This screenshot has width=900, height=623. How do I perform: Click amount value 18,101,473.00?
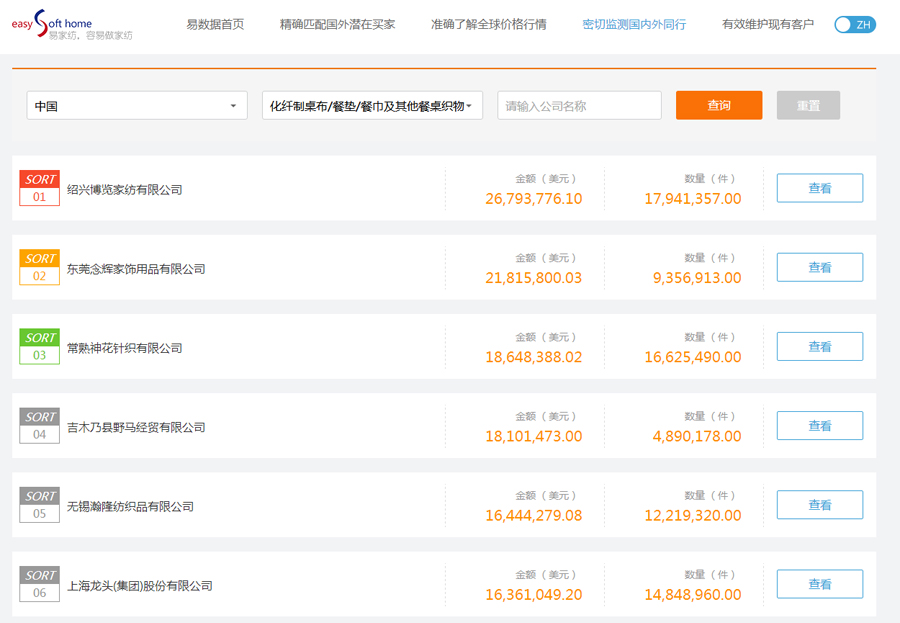click(x=534, y=436)
